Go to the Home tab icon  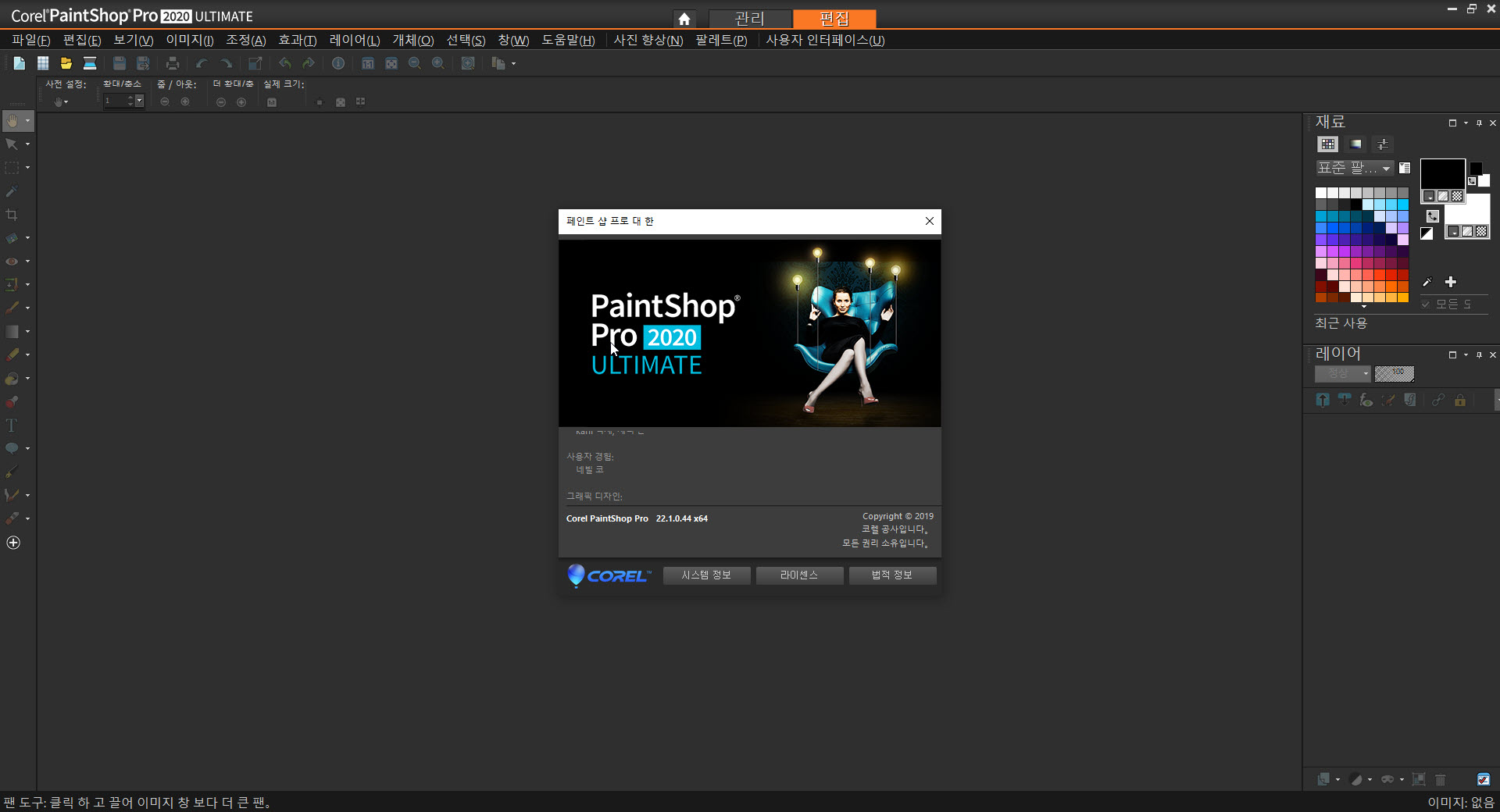coord(684,19)
